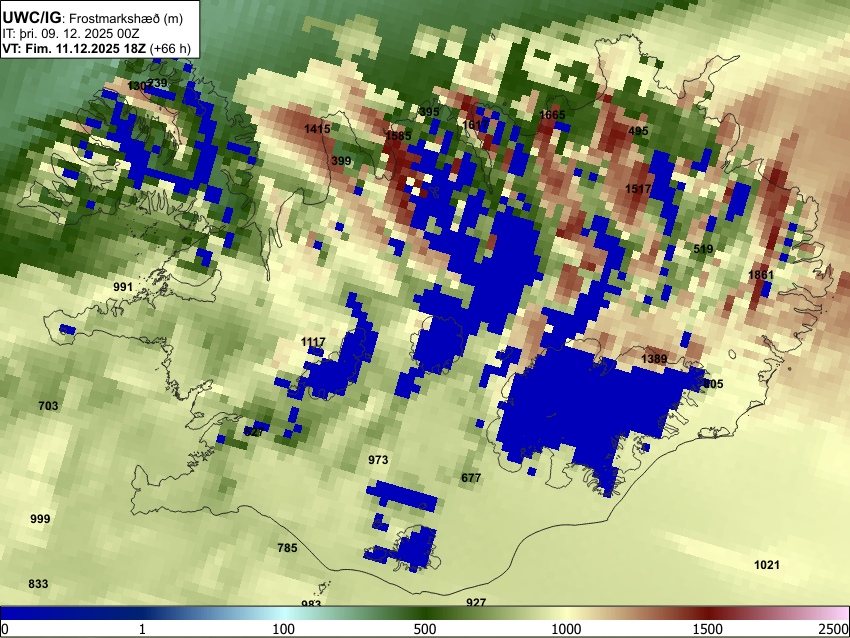Click the legend label 1000
This screenshot has width=850, height=638.
pyautogui.click(x=566, y=629)
